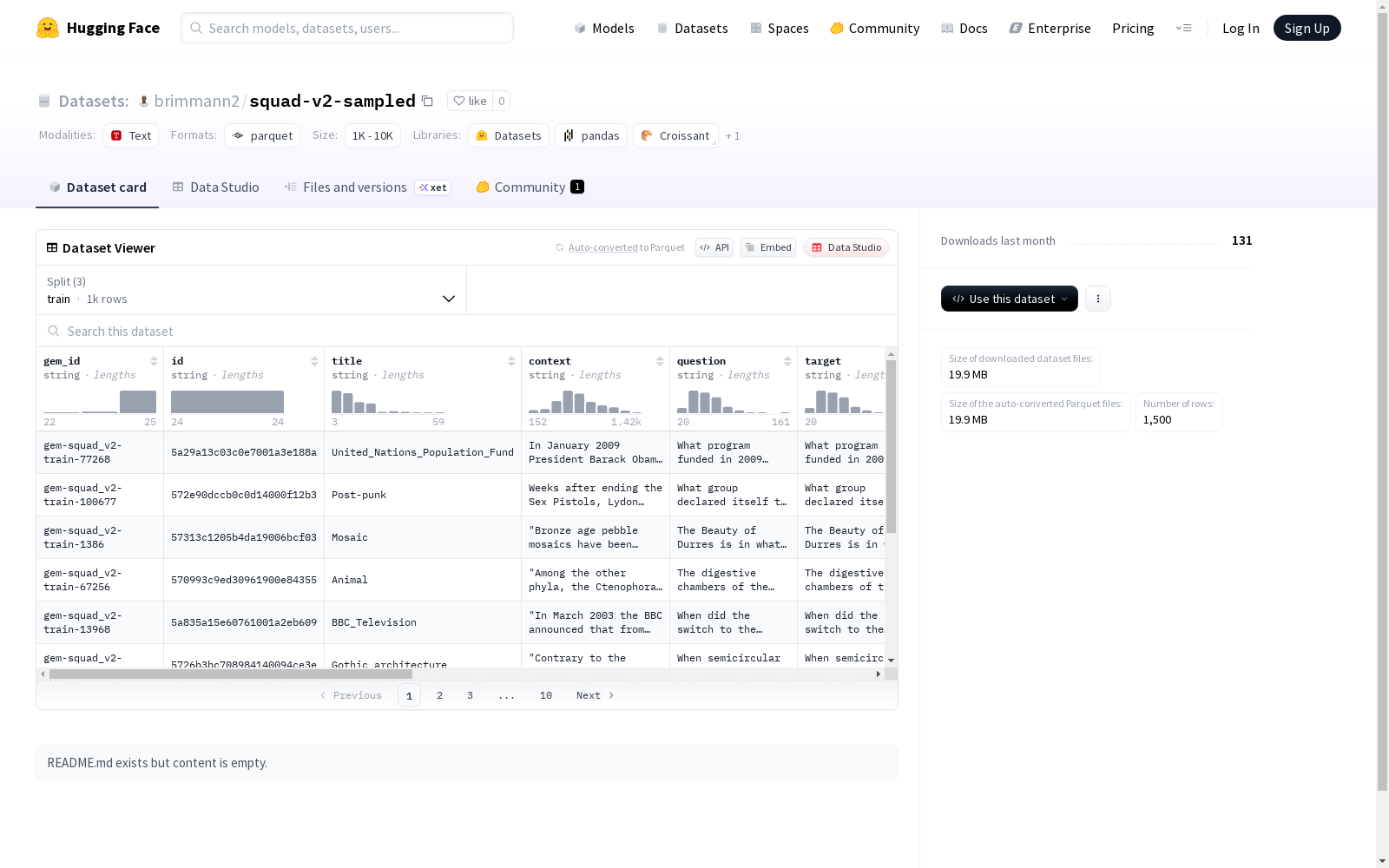Select the id cell 570993c9ed30961900e84355
Image resolution: width=1389 pixels, height=868 pixels.
pyautogui.click(x=244, y=580)
